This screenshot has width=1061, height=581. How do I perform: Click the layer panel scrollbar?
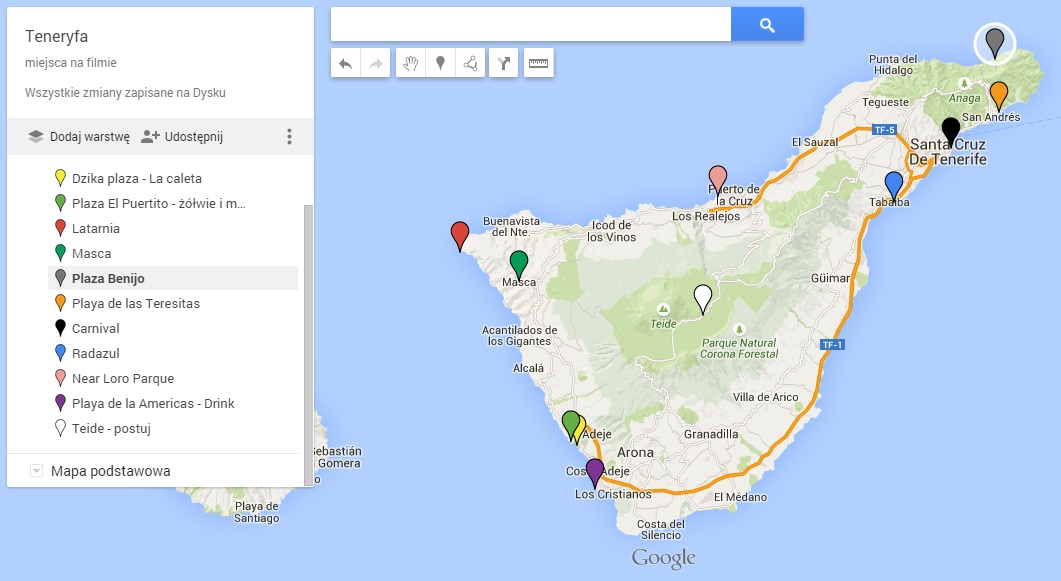[x=309, y=344]
